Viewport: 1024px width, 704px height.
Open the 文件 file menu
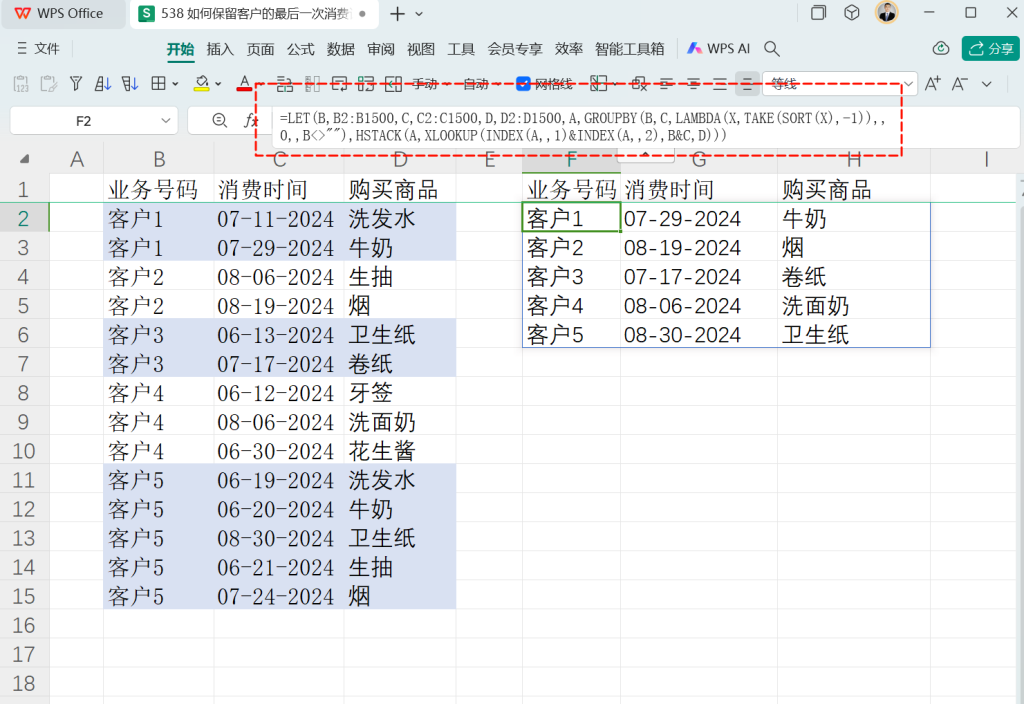pos(38,49)
